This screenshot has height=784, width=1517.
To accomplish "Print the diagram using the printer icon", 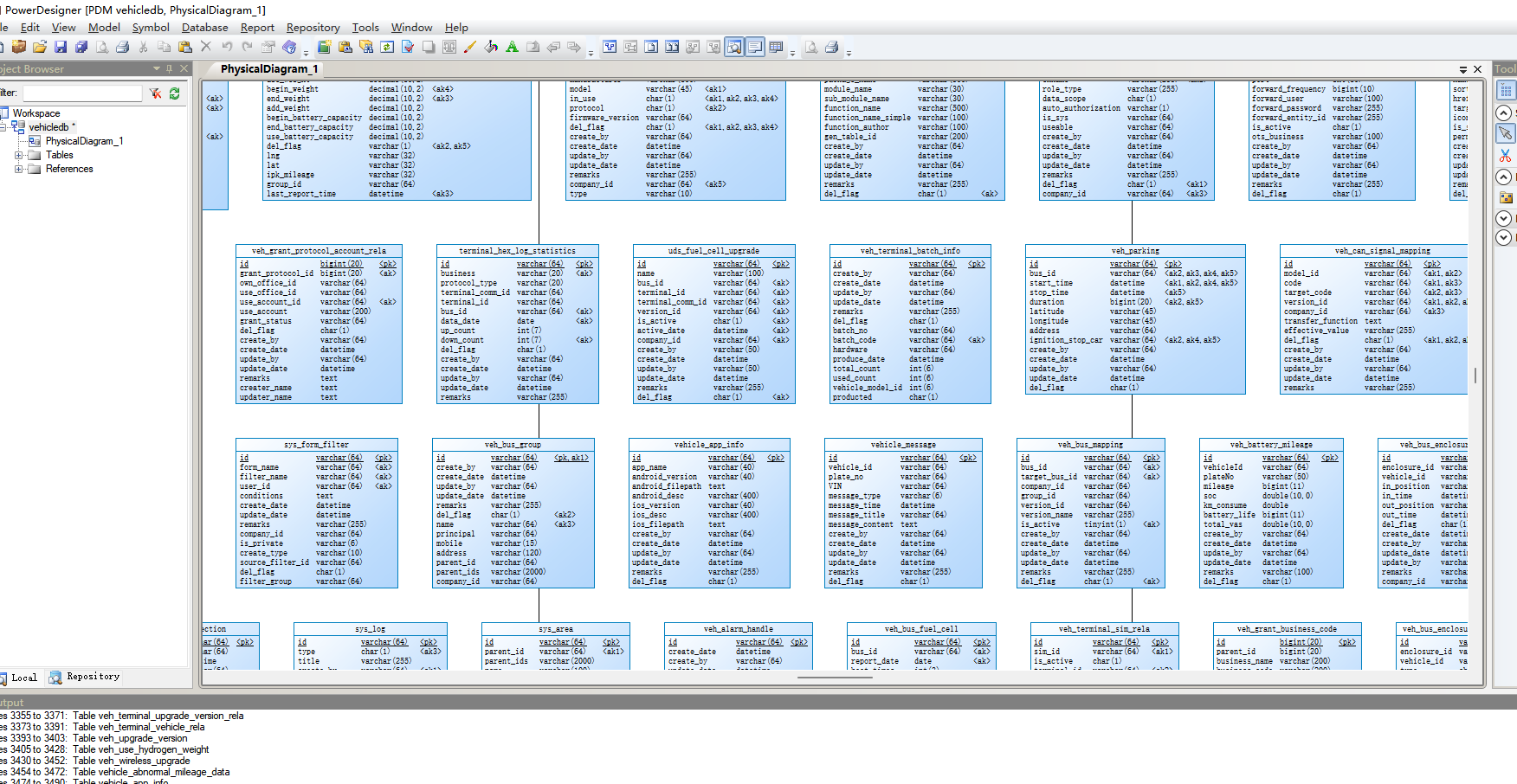I will 121,47.
